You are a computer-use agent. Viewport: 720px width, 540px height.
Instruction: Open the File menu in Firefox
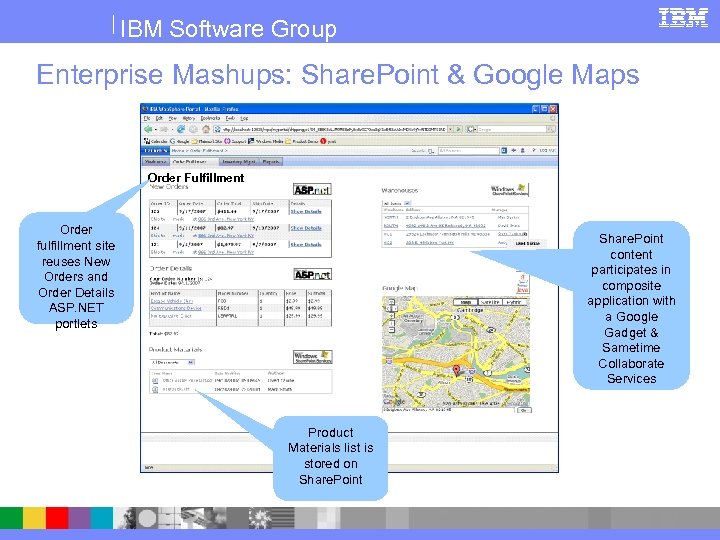(x=146, y=118)
